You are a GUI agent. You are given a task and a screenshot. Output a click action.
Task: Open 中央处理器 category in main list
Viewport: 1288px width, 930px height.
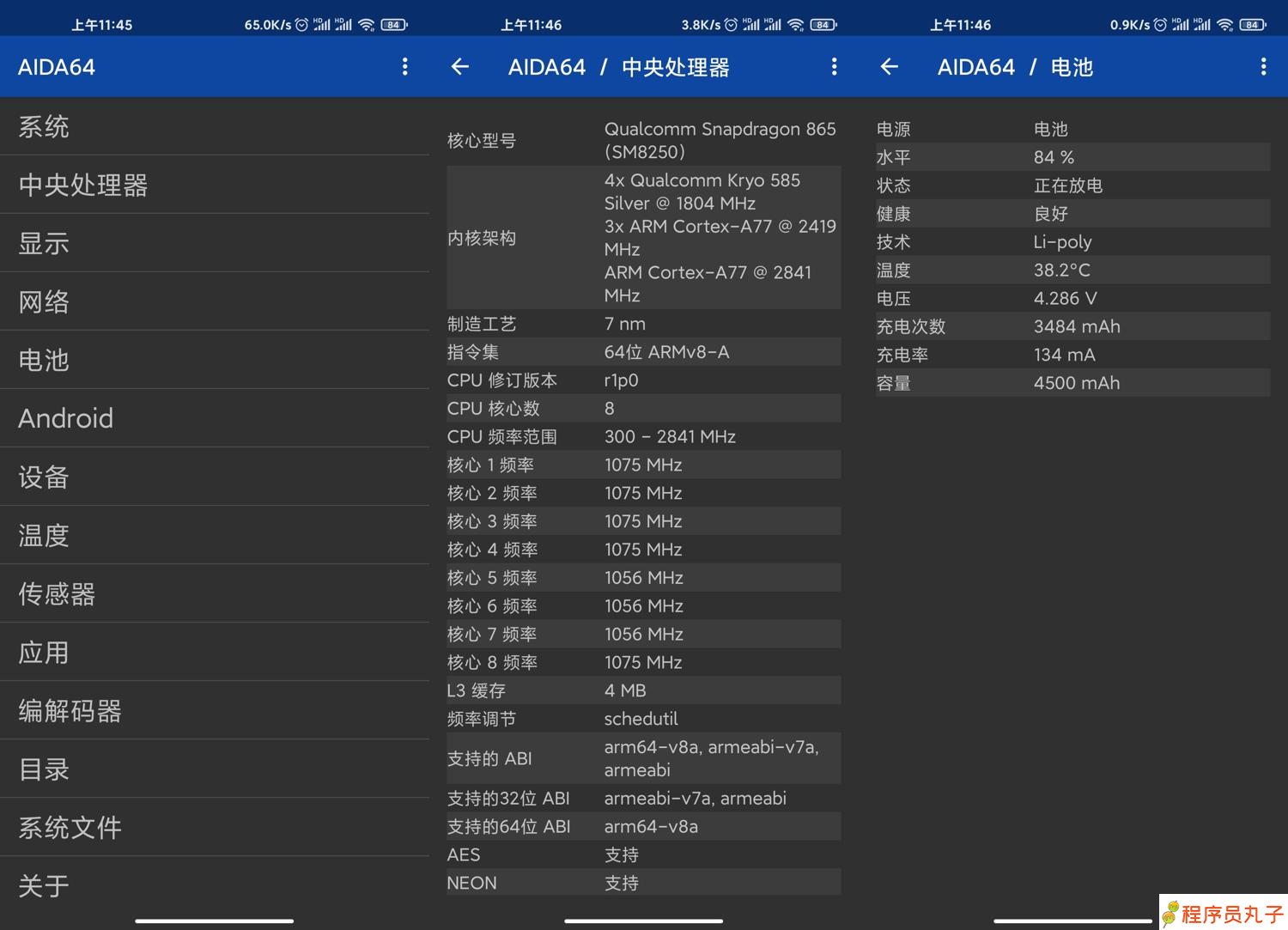pyautogui.click(x=215, y=185)
